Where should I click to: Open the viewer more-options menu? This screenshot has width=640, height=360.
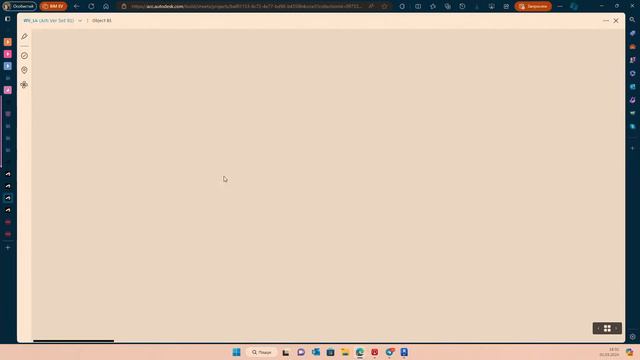(x=606, y=20)
